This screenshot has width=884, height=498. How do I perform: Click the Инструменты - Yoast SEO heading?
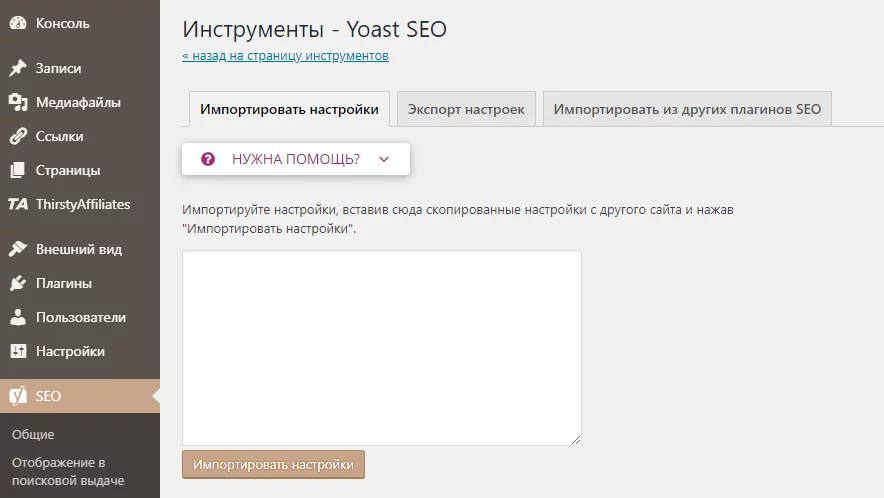315,29
